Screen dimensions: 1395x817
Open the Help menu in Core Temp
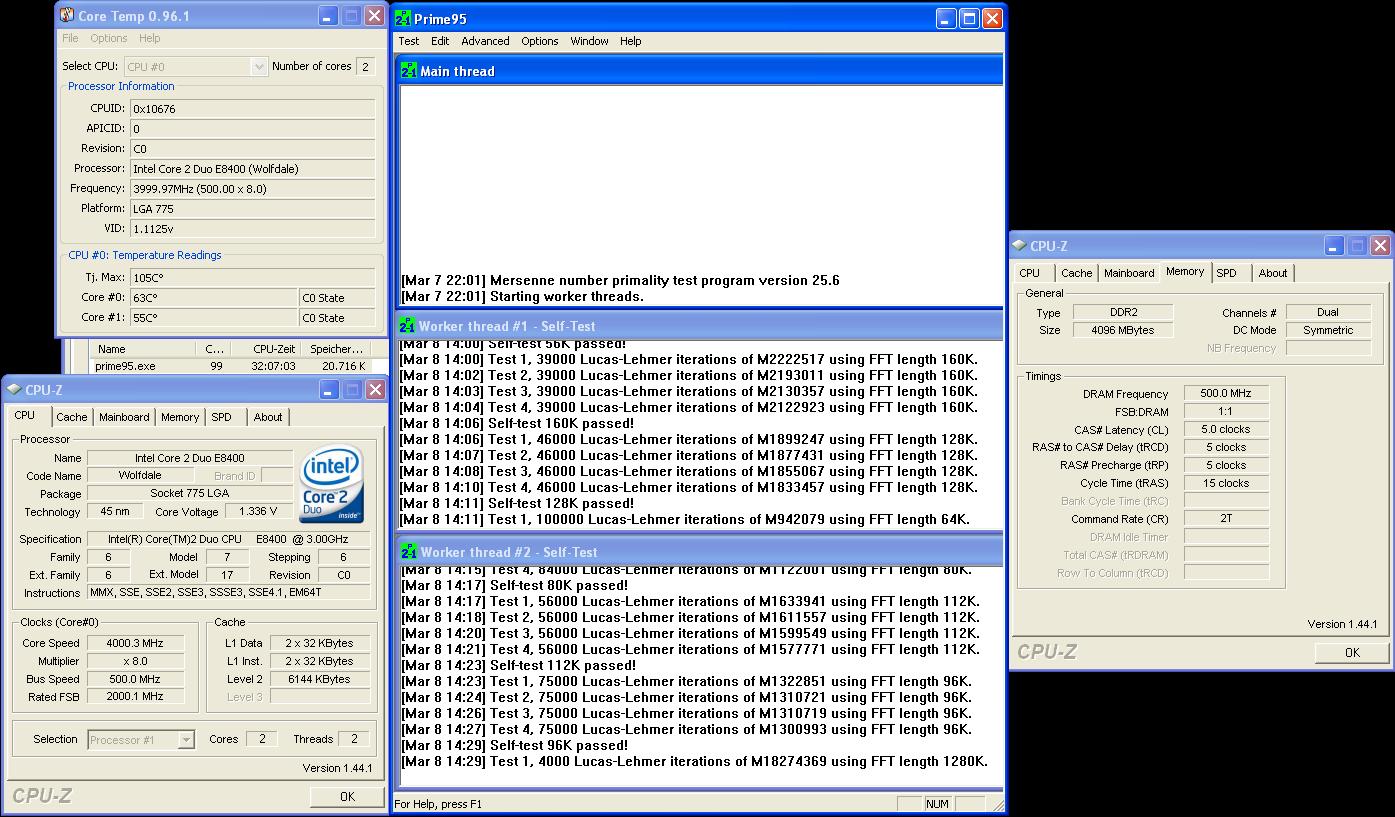tap(149, 38)
